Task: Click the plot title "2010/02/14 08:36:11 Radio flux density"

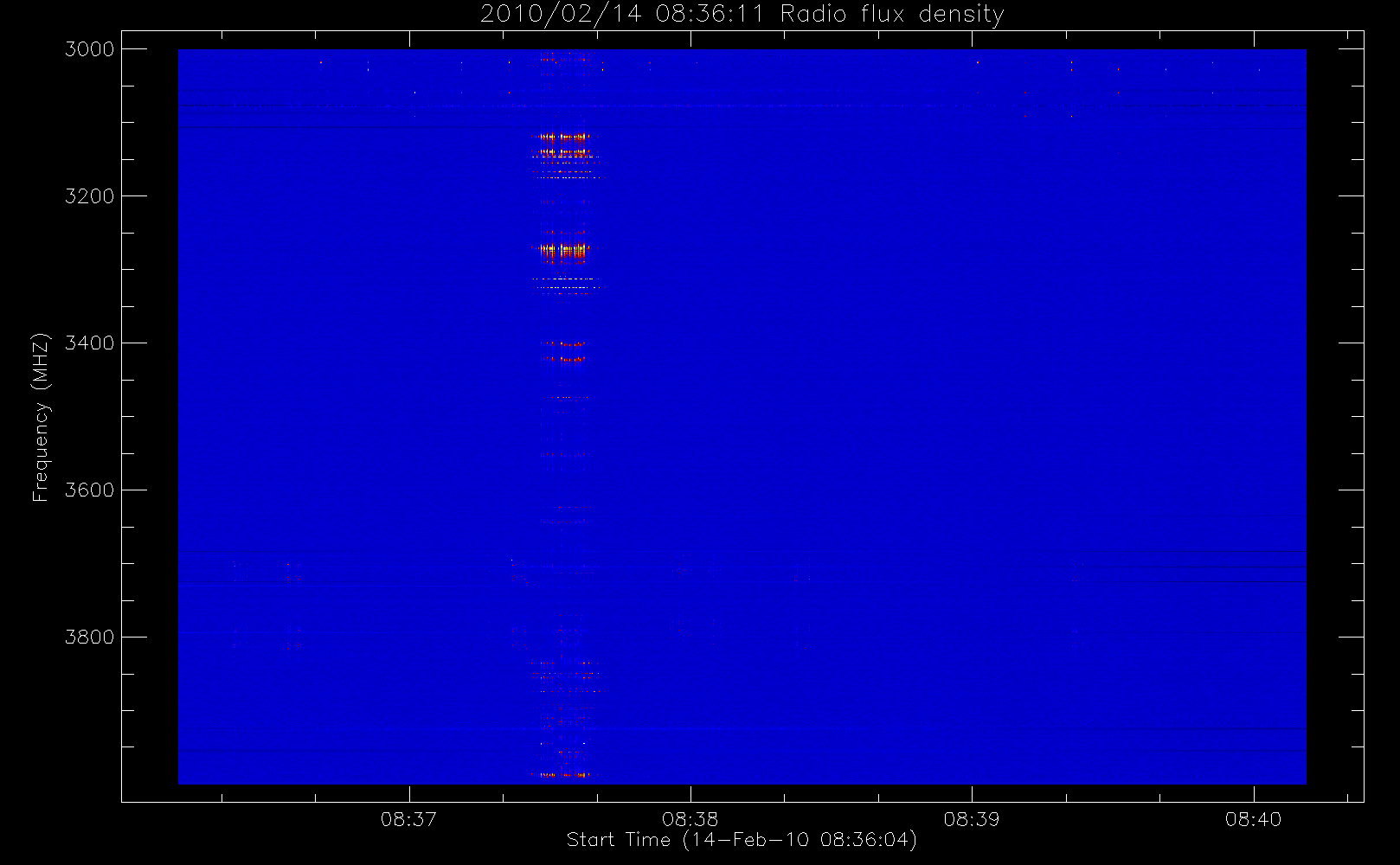Action: coord(742,15)
